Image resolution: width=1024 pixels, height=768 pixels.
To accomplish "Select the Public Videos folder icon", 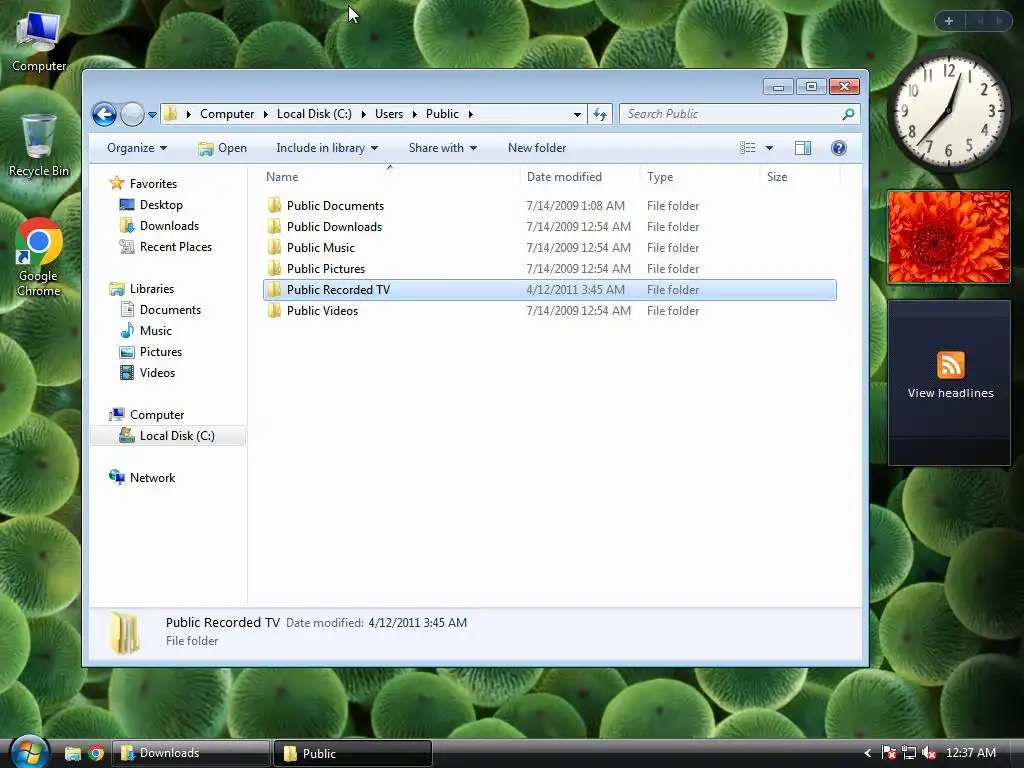I will [x=274, y=311].
